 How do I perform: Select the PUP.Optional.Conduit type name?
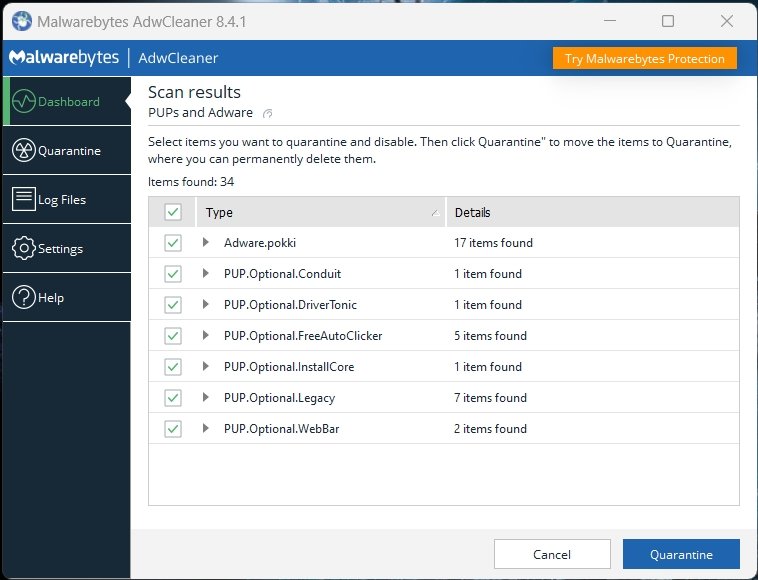point(282,274)
